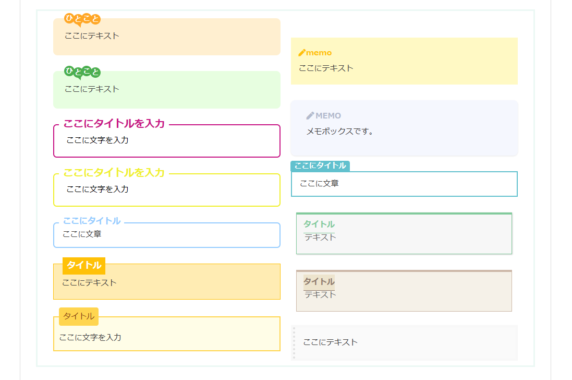This screenshot has width=572, height=380.
Task: Select the light yellow タイトル label tag
Action: tap(79, 316)
